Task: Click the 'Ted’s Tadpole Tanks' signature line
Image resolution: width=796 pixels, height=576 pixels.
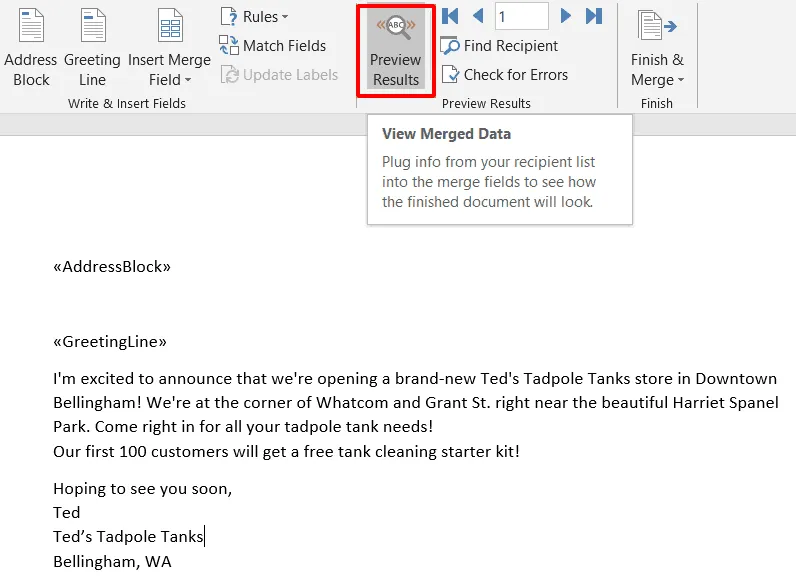Action: pos(128,536)
